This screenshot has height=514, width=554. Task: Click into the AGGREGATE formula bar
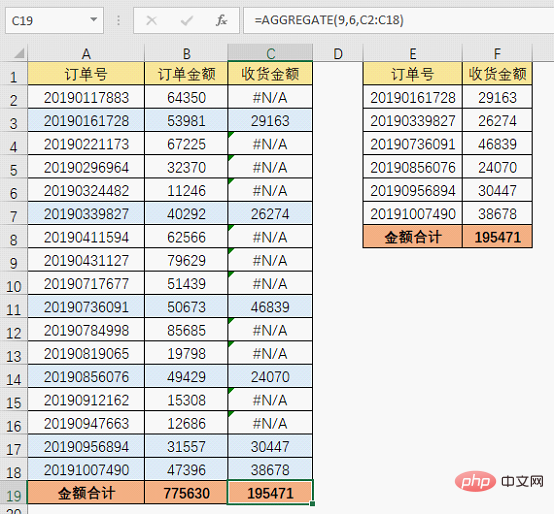pyautogui.click(x=399, y=20)
